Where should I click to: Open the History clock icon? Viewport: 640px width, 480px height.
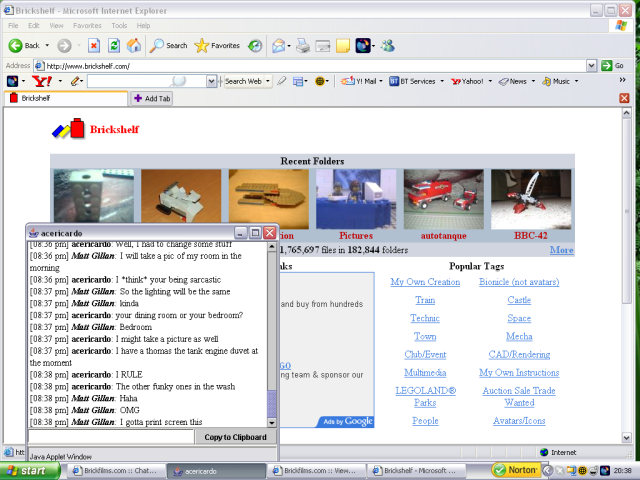tap(255, 46)
